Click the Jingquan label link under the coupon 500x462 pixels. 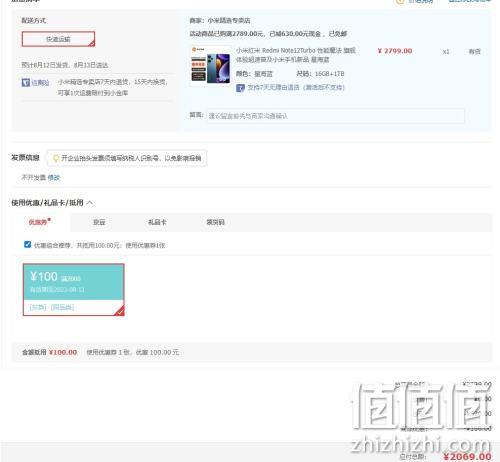click(x=38, y=307)
